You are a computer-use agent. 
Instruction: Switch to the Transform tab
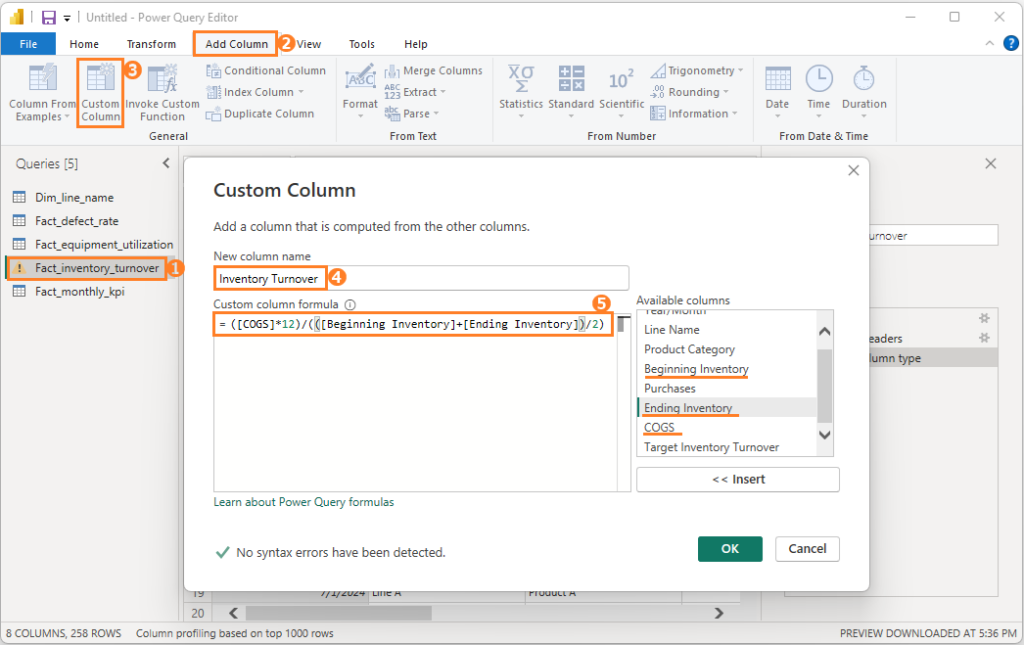[152, 44]
